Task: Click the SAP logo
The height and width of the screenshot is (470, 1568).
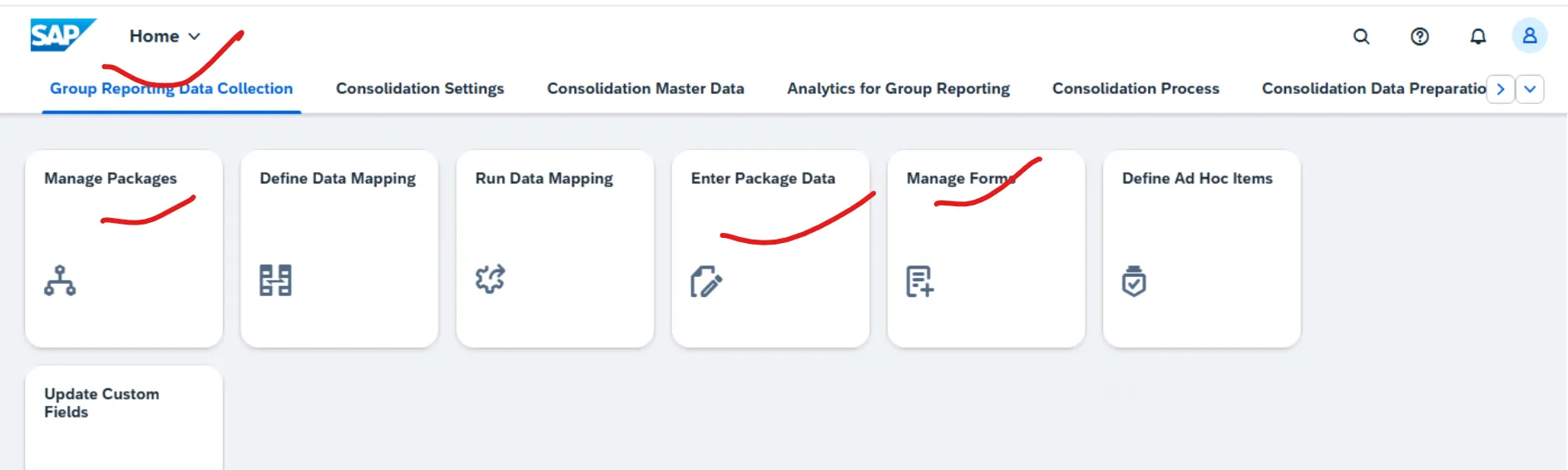Action: (x=62, y=36)
